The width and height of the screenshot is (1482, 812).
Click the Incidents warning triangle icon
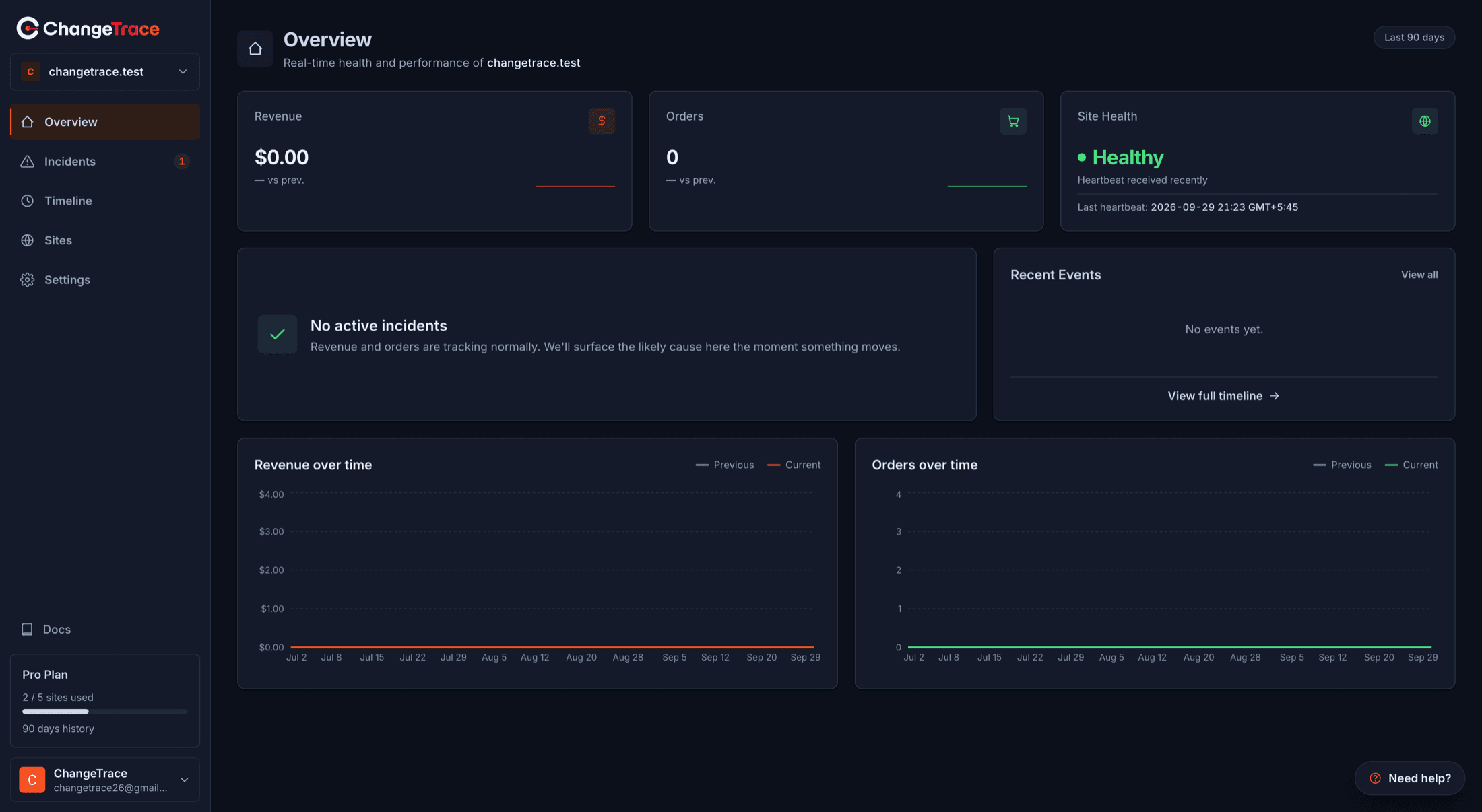tap(27, 162)
